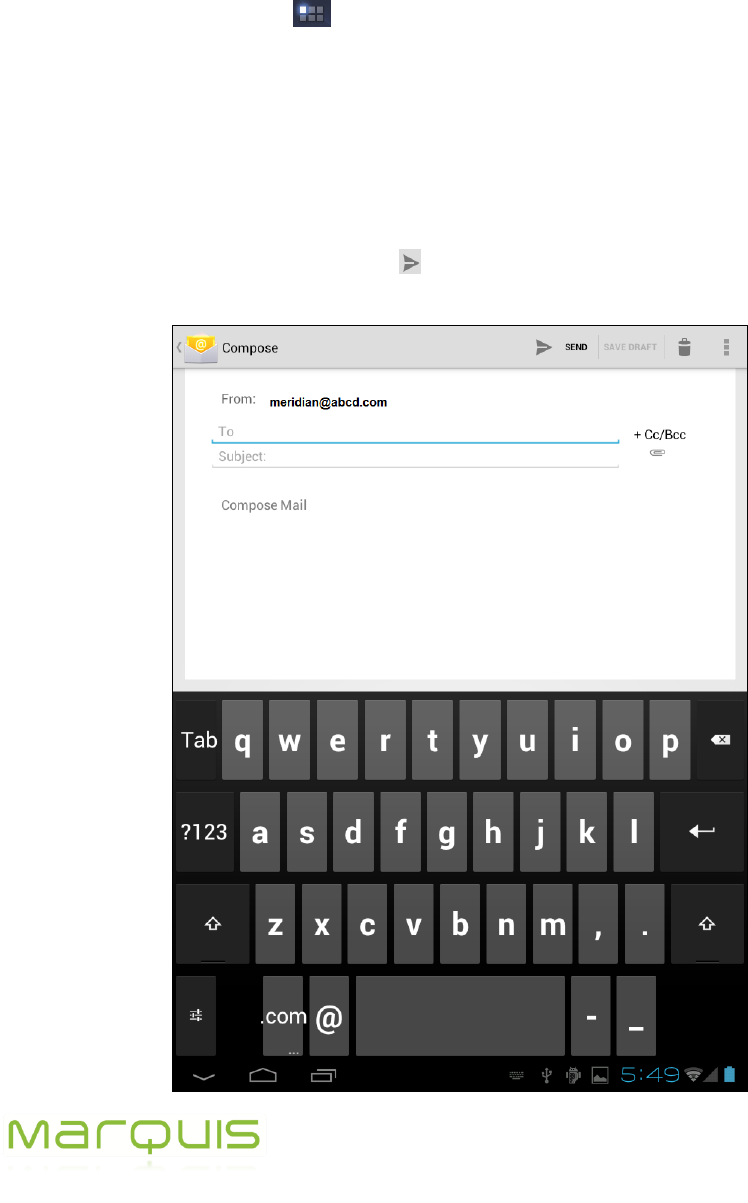Tap the Tab key on the keyboard
Screen dimensions: 748x1203
tap(198, 740)
